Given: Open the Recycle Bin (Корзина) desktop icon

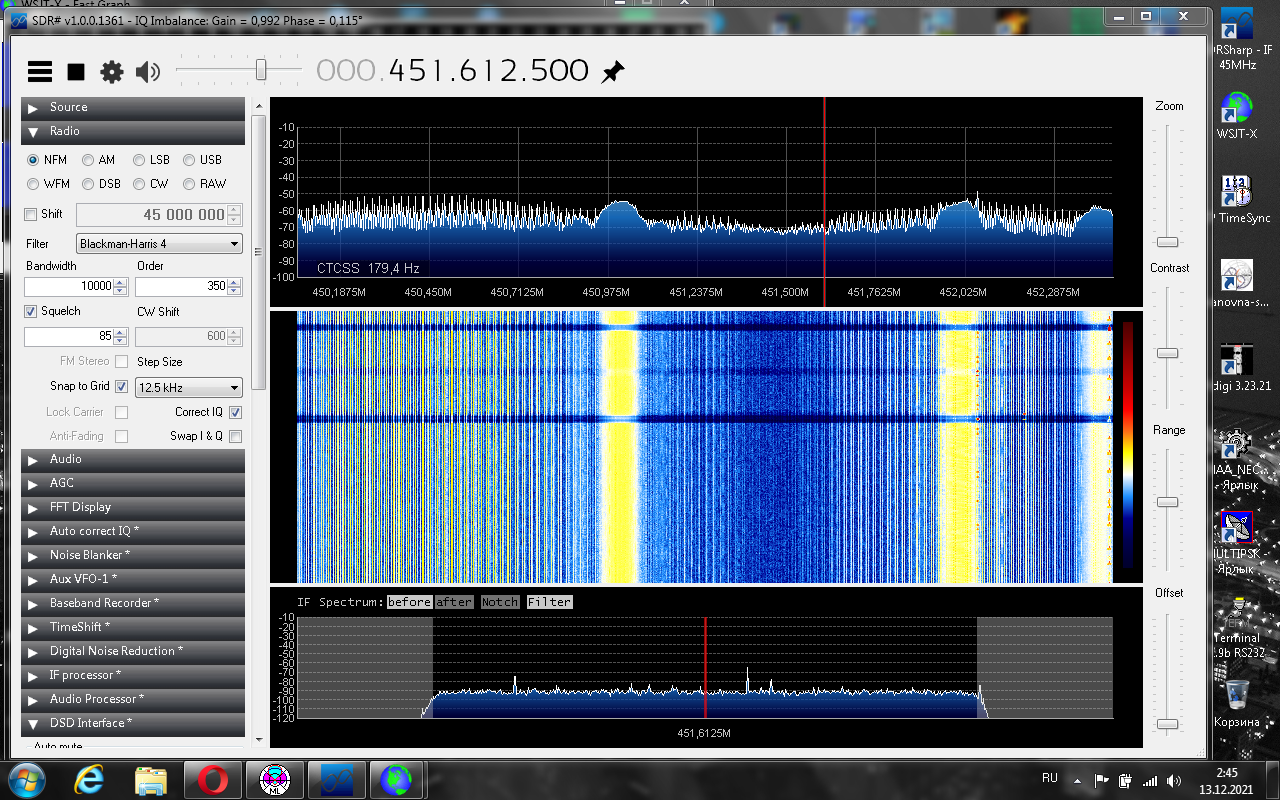Looking at the screenshot, I should click(x=1237, y=696).
